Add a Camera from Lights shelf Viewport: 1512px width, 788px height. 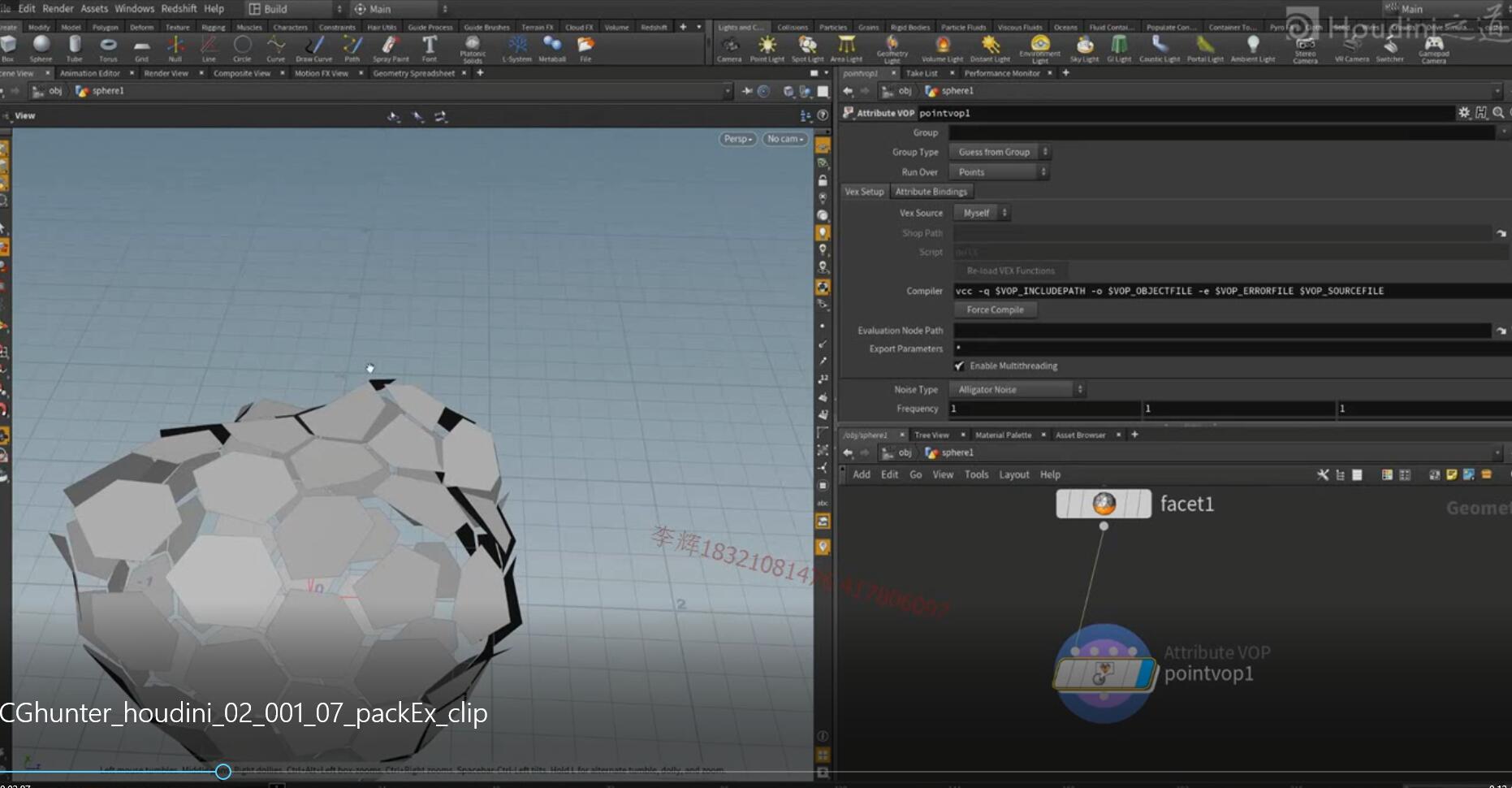point(729,49)
